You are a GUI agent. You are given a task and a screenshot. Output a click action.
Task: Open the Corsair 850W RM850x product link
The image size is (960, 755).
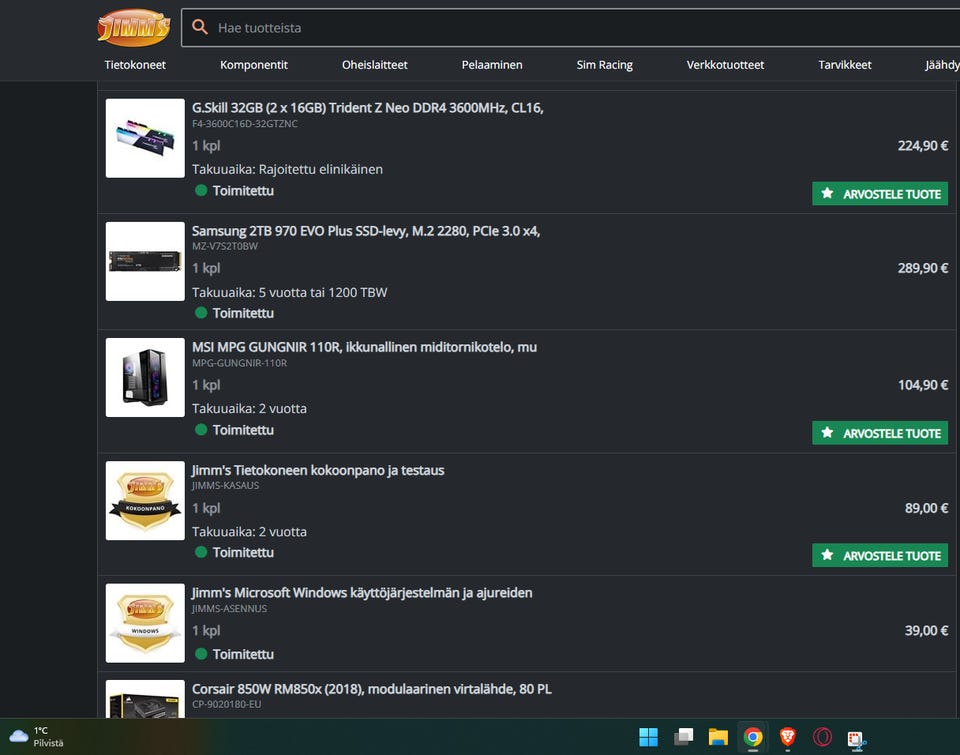(372, 689)
